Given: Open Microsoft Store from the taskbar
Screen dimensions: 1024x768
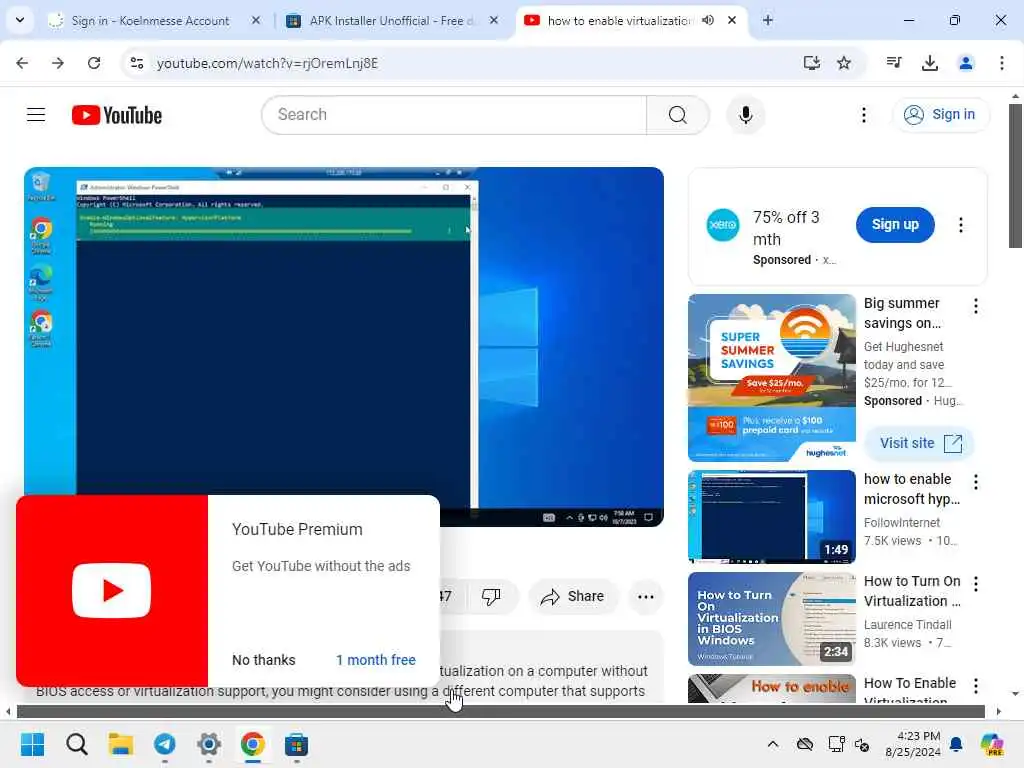Looking at the screenshot, I should coord(296,744).
